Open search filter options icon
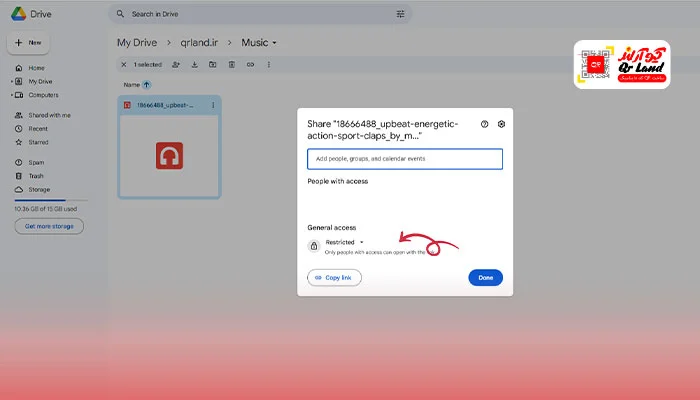 coord(401,14)
